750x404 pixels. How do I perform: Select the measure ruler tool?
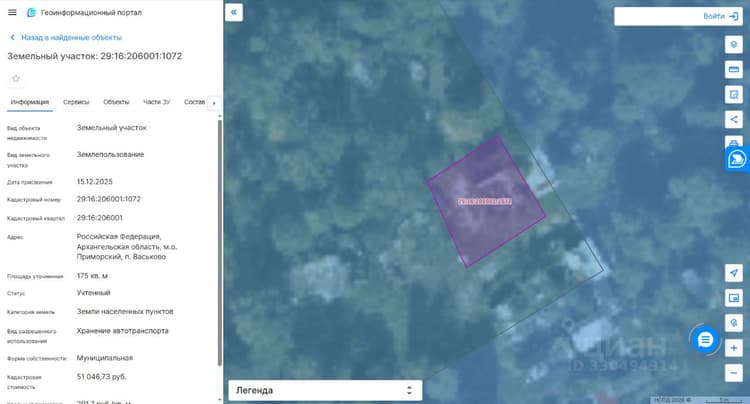[734, 69]
